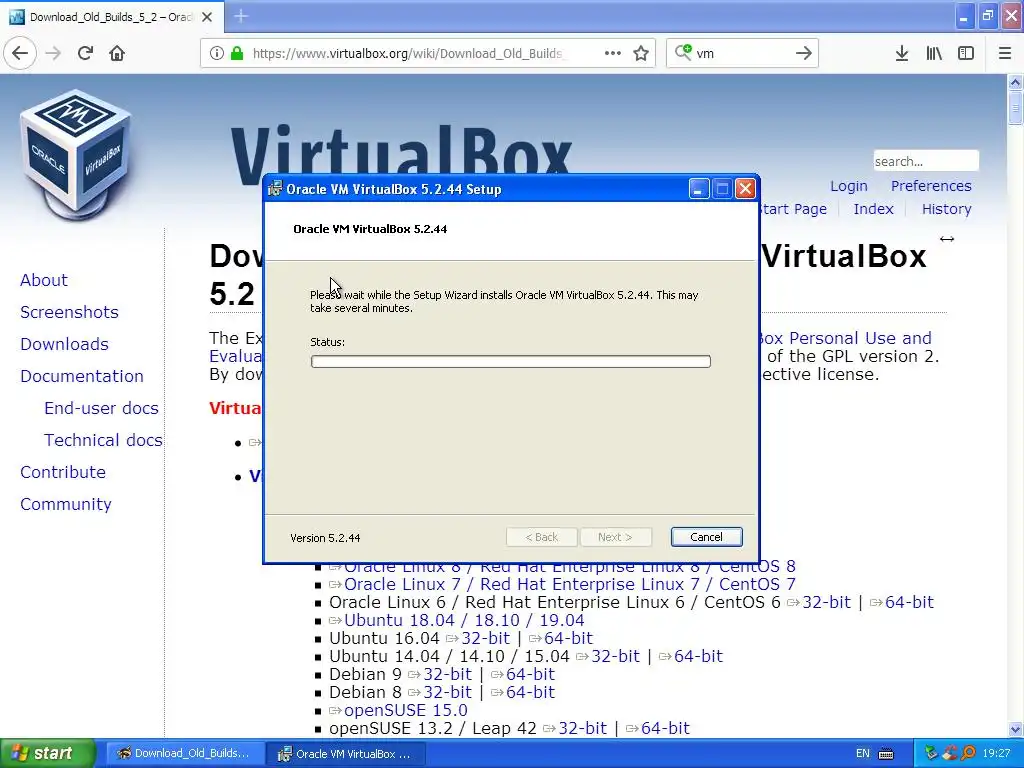
Task: Open the Contribute sidebar link
Action: click(63, 472)
